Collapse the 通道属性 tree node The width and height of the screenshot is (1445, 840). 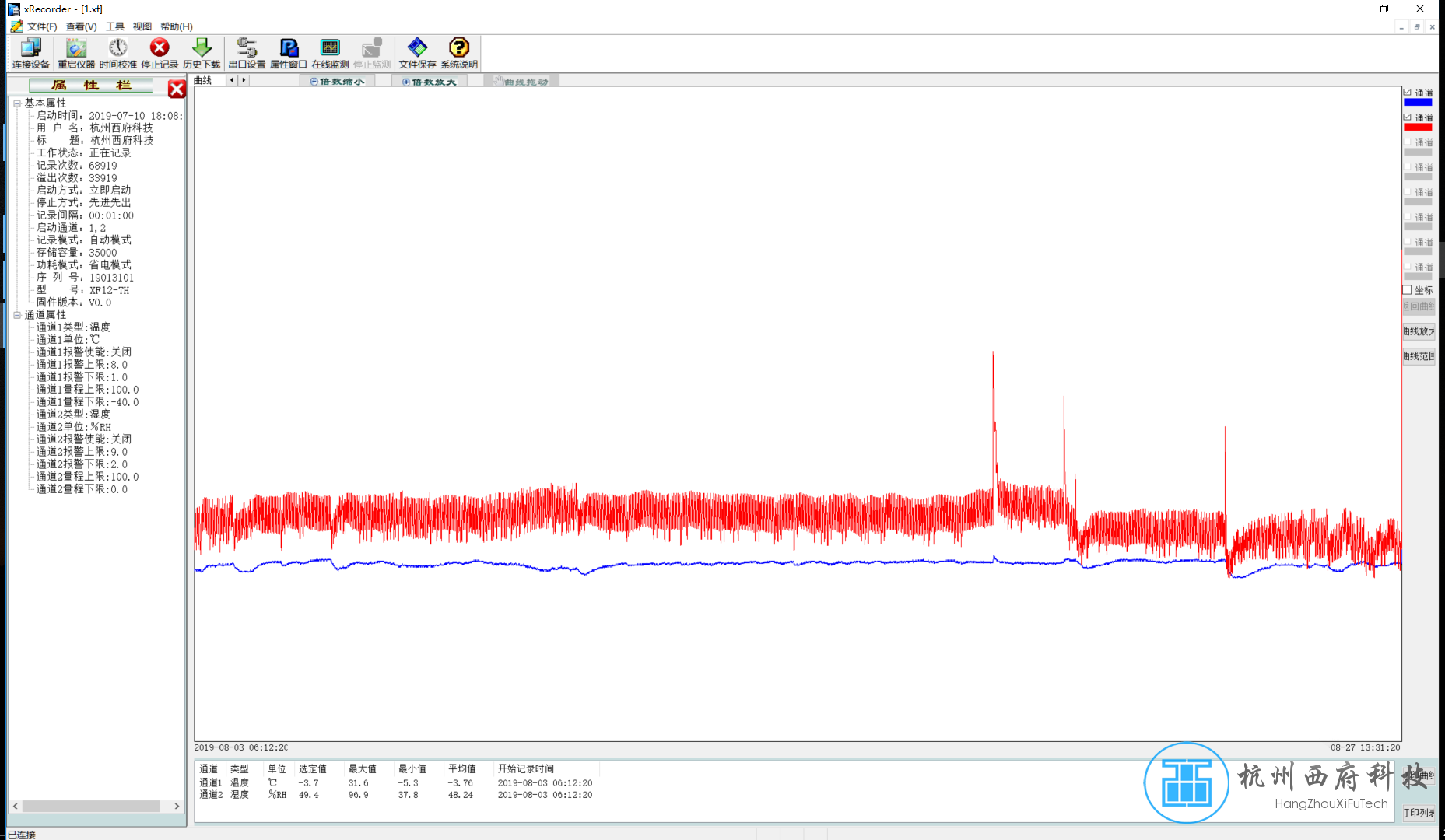click(17, 315)
